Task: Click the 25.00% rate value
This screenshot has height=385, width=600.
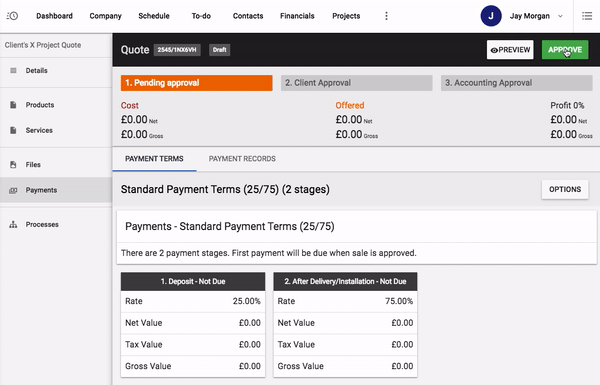Action: [246, 301]
